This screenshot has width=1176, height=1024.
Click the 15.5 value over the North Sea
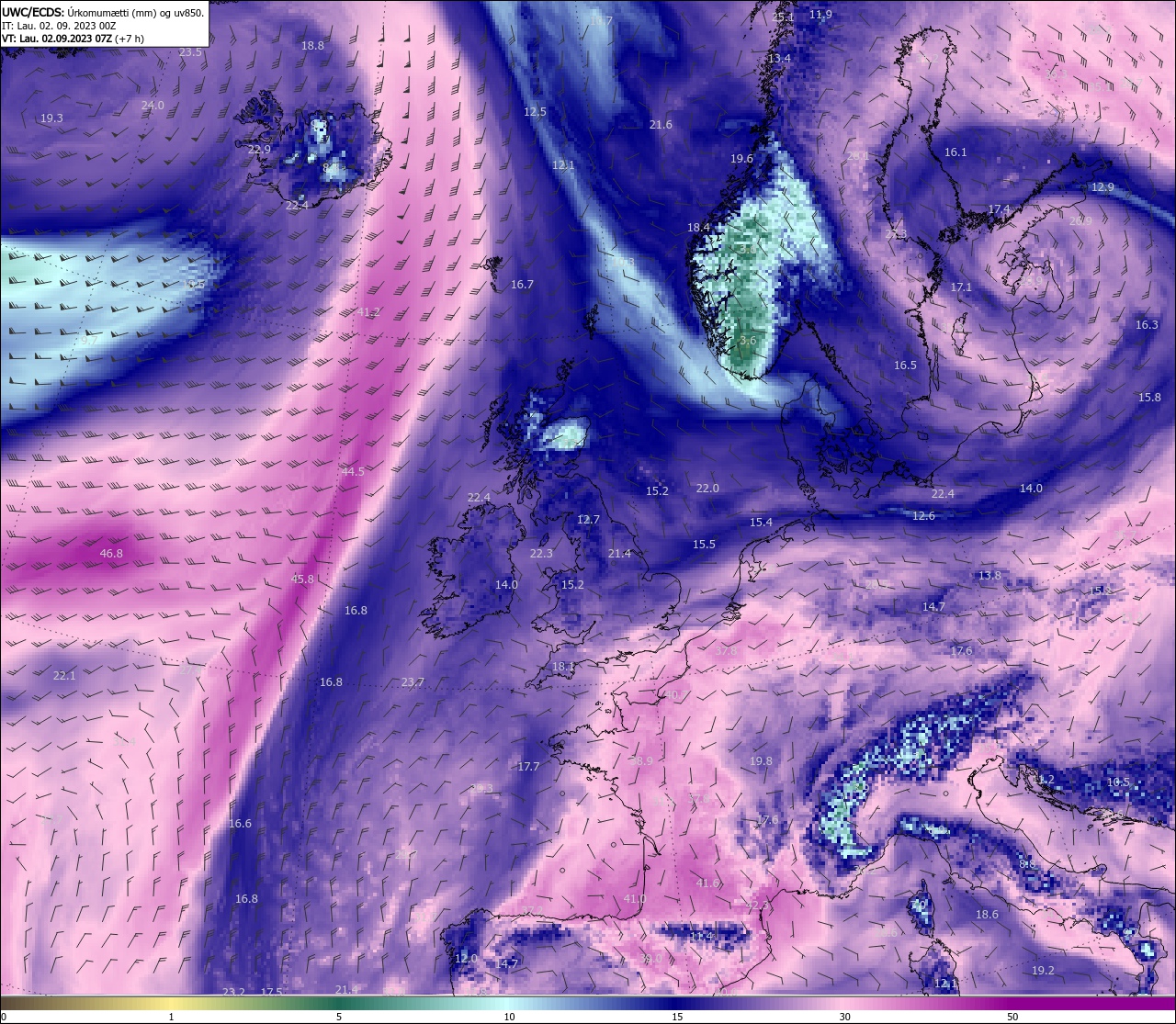(x=704, y=545)
